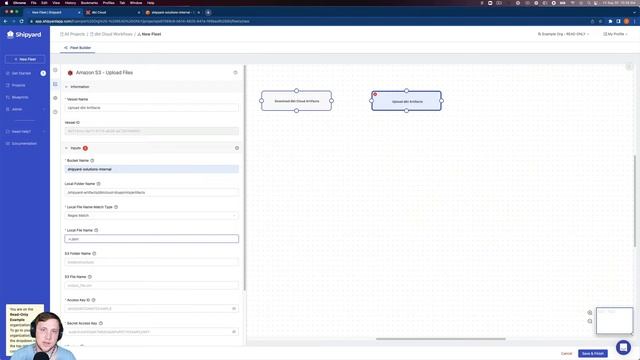Click first icon in vertical panel strip
This screenshot has width=640, height=360.
(x=55, y=70)
